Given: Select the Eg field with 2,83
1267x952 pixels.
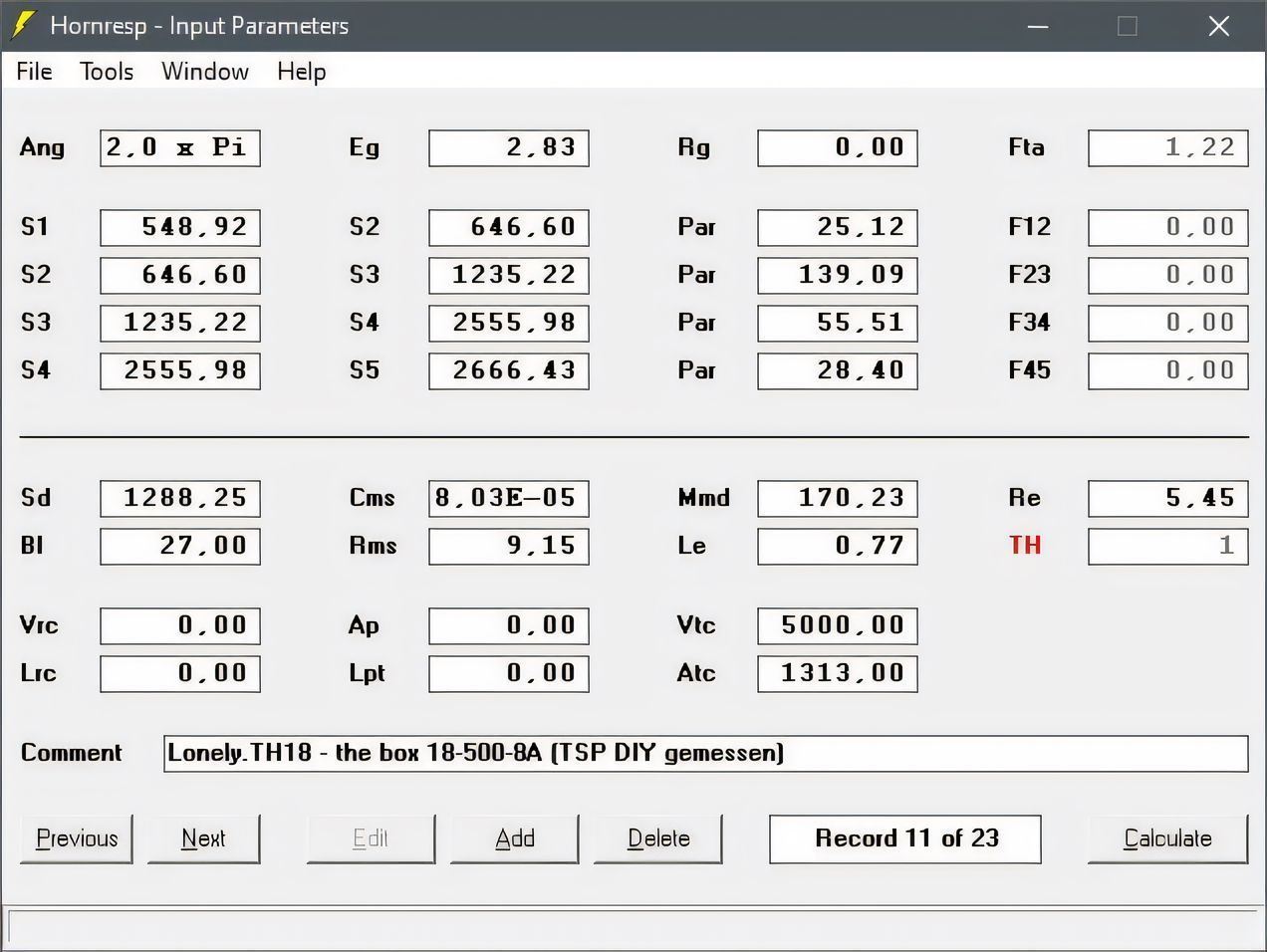Looking at the screenshot, I should click(509, 147).
